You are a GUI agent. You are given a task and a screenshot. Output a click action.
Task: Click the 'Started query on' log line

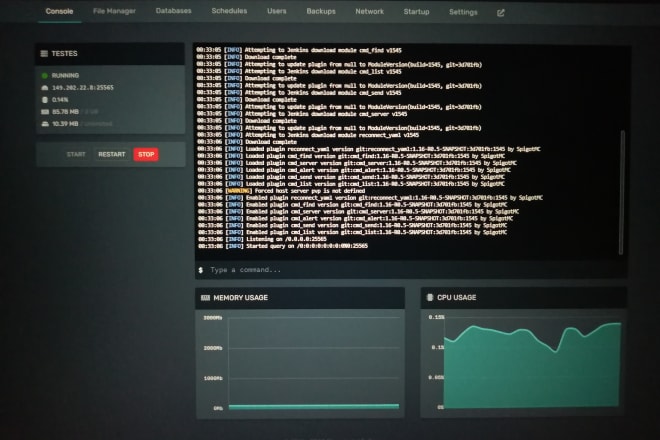tap(282, 246)
